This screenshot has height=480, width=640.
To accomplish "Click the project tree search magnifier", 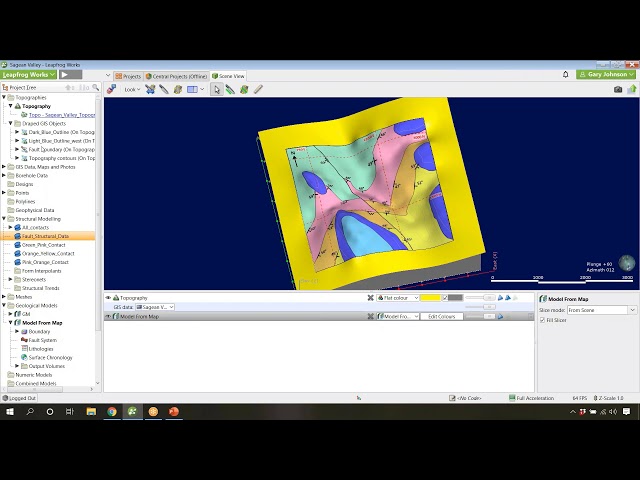I will [x=96, y=87].
